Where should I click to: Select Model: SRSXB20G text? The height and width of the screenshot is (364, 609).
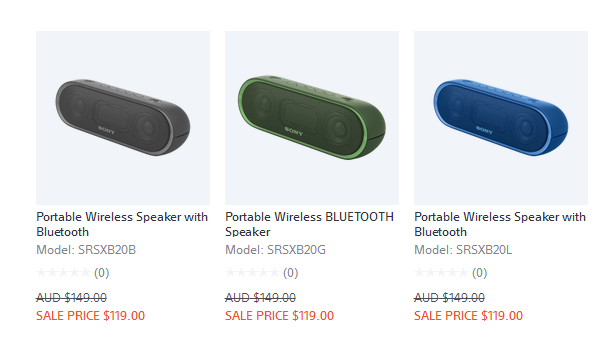pyautogui.click(x=275, y=250)
